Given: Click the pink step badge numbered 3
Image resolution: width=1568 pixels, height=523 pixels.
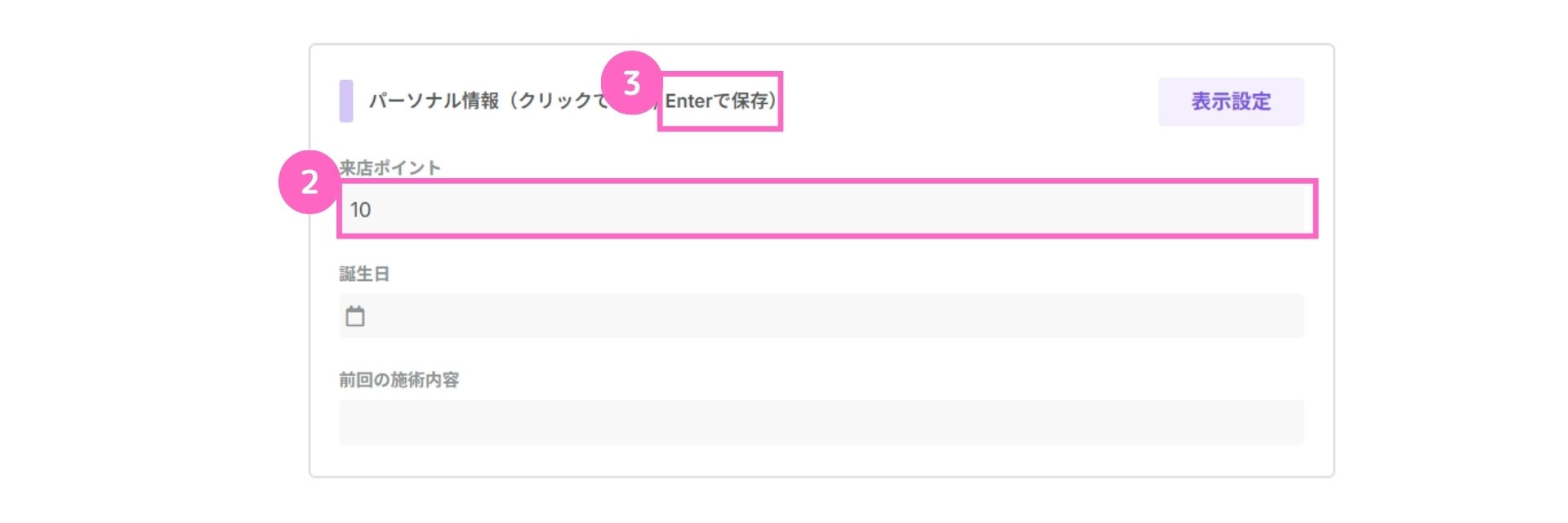Looking at the screenshot, I should pos(631,83).
